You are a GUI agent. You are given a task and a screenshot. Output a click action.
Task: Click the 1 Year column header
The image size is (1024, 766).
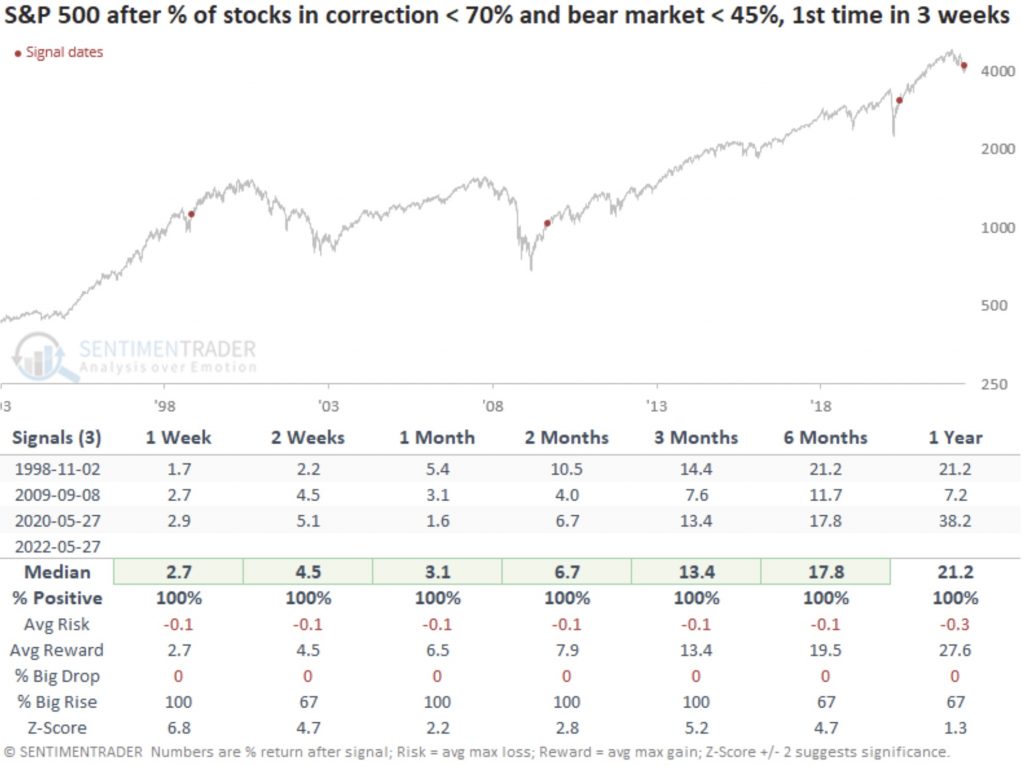tap(954, 437)
